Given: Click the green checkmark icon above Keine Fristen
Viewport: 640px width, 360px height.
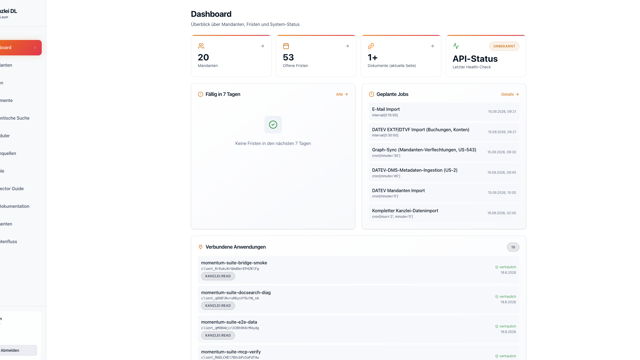Looking at the screenshot, I should pos(273,124).
